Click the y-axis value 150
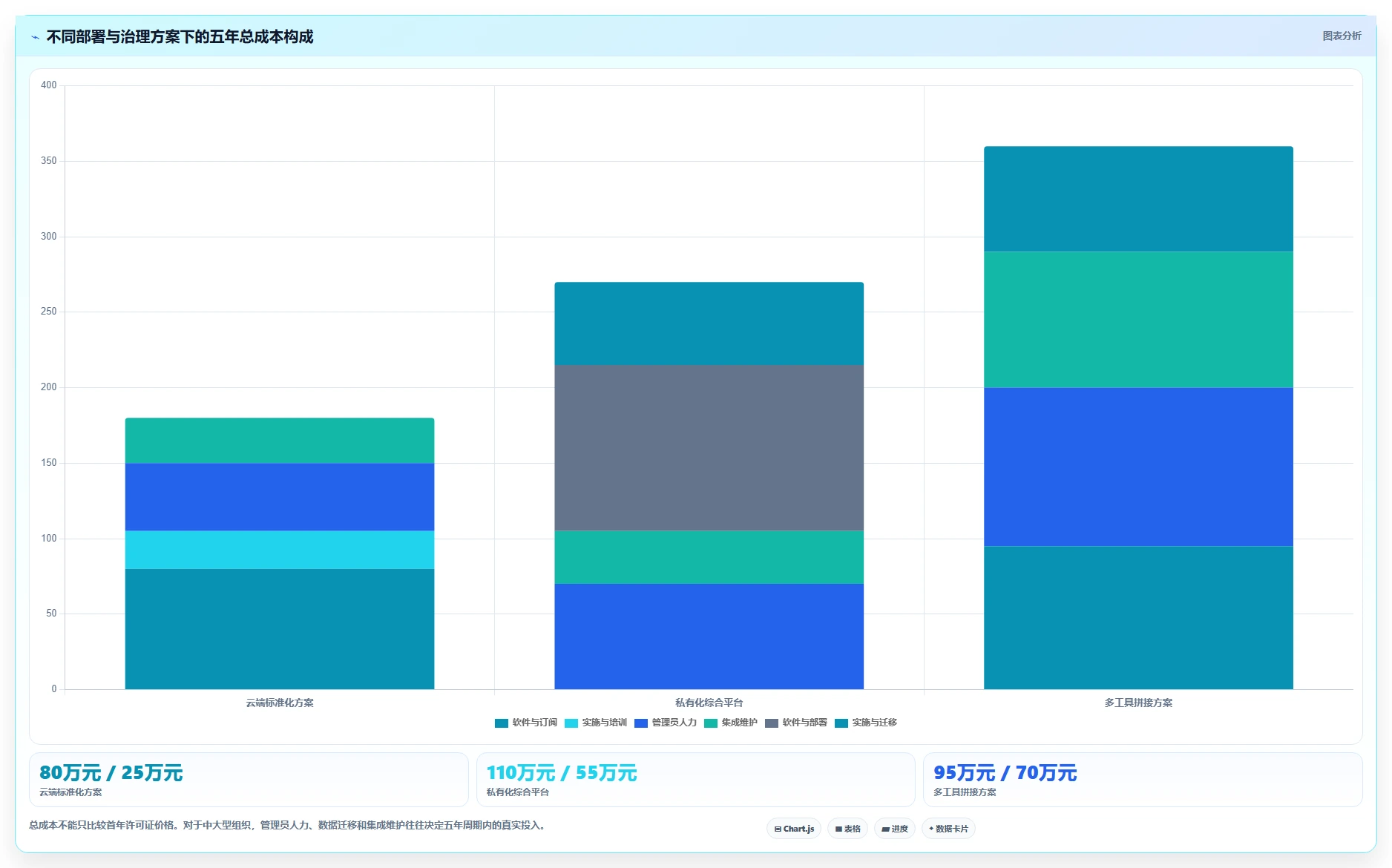 (x=49, y=463)
